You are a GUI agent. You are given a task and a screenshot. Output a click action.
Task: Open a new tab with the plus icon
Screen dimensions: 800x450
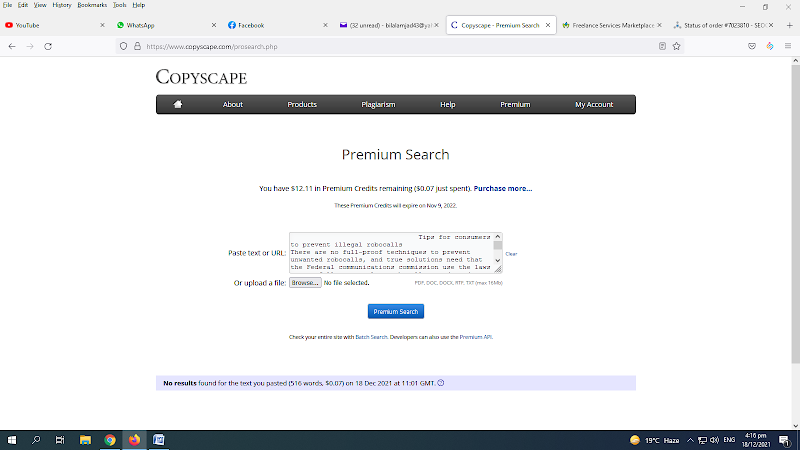tap(789, 25)
